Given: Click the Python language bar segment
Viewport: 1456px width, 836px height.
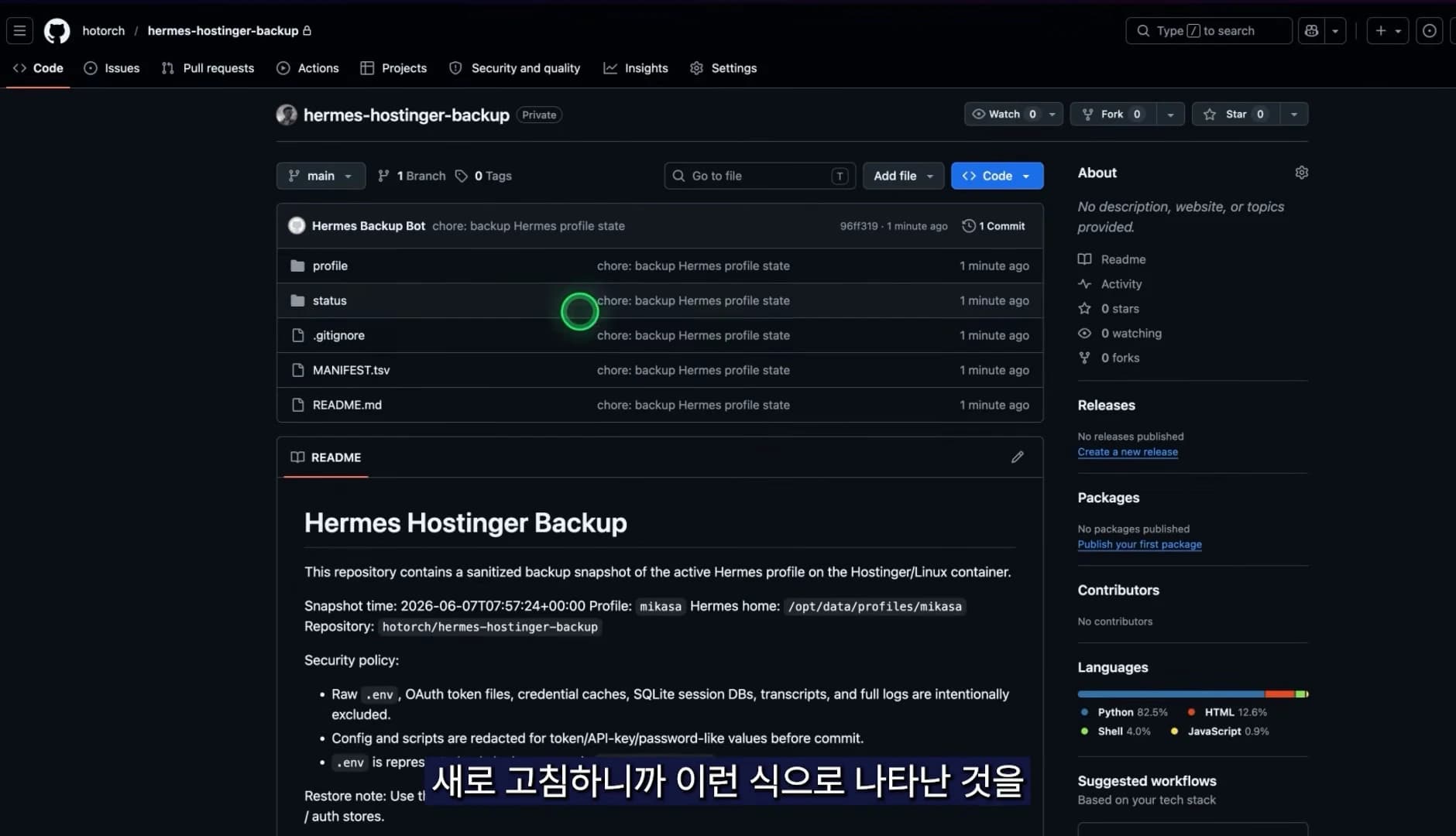Looking at the screenshot, I should point(1171,694).
